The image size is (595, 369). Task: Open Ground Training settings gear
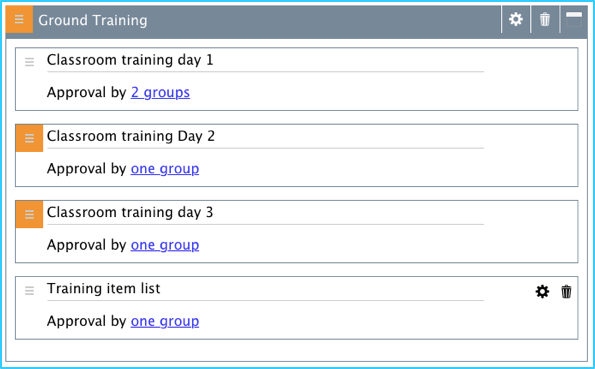pos(516,19)
